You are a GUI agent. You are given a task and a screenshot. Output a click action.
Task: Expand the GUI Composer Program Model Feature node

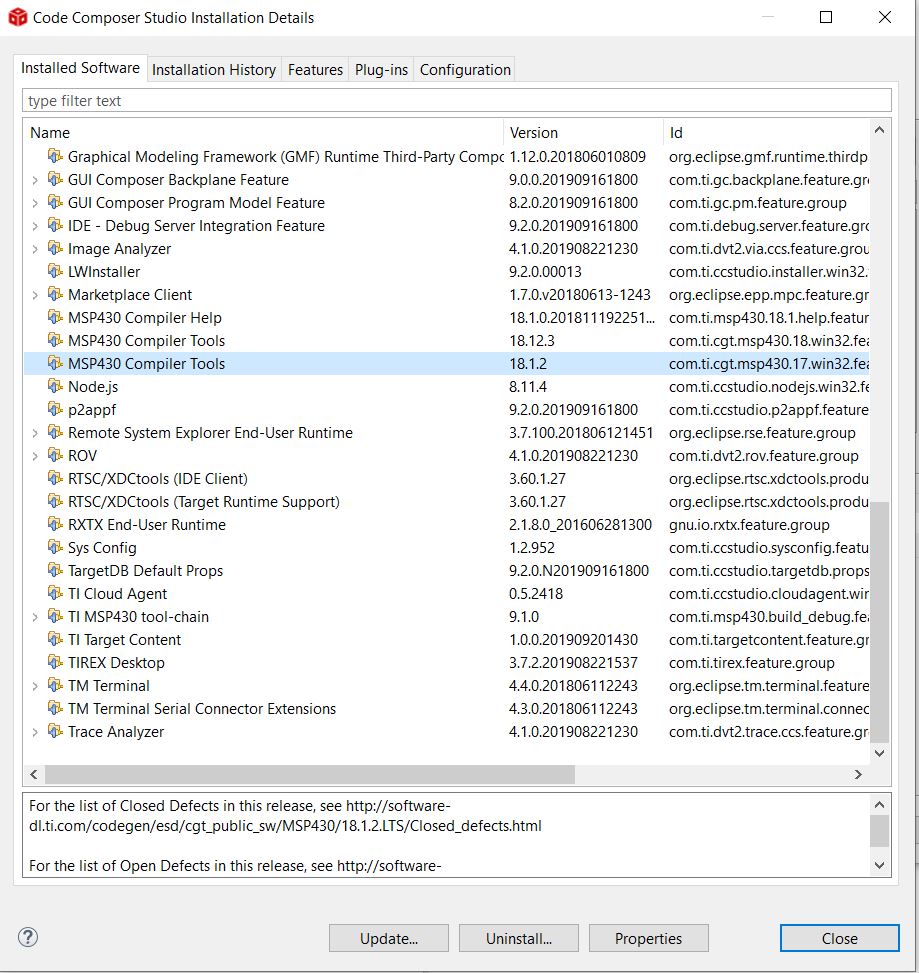35,203
